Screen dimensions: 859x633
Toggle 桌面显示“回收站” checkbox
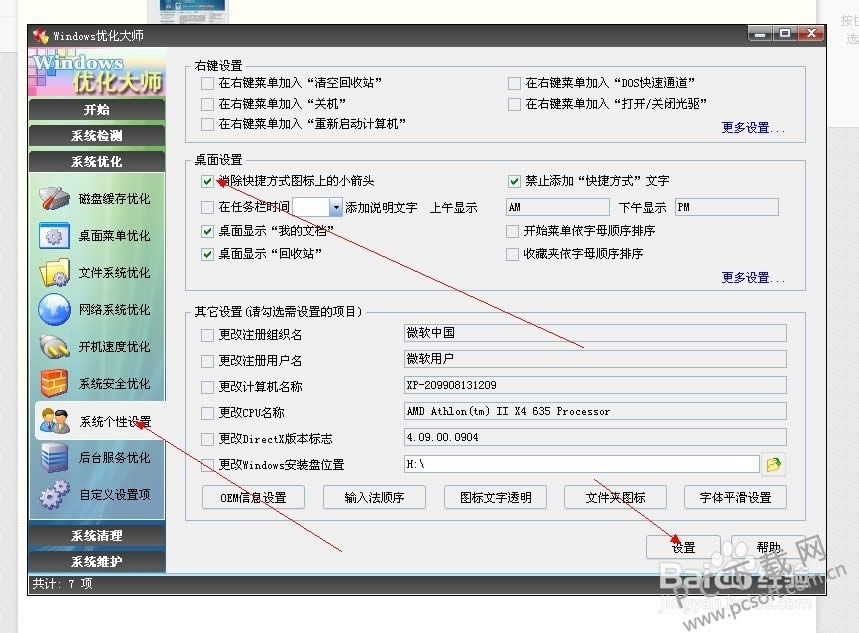click(x=207, y=254)
